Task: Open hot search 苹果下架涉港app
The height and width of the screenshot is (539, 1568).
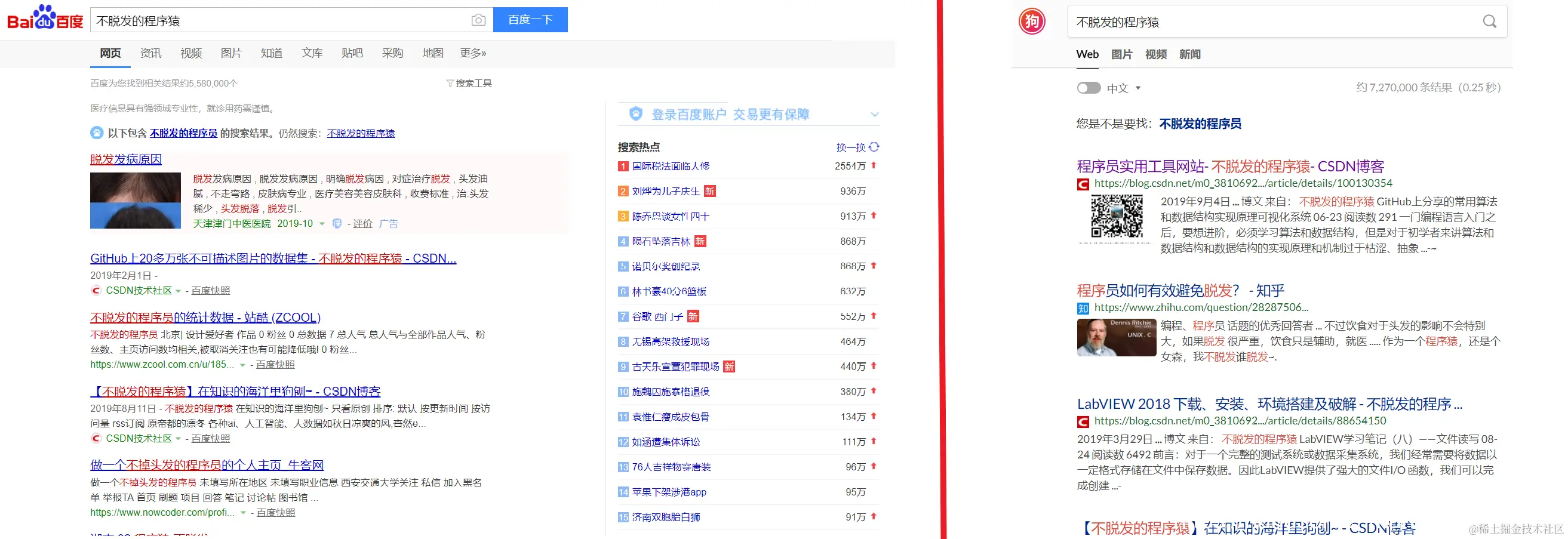Action: [669, 492]
